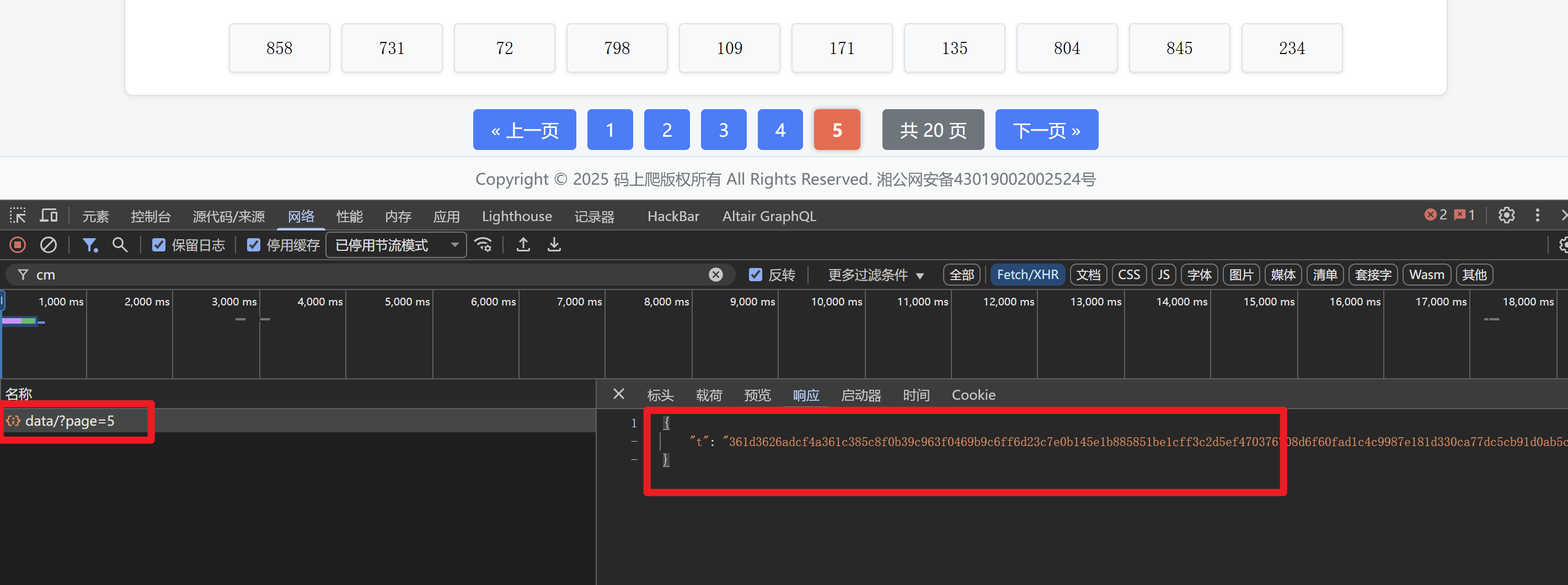1568x585 pixels.
Task: Clear the network log
Action: click(49, 245)
